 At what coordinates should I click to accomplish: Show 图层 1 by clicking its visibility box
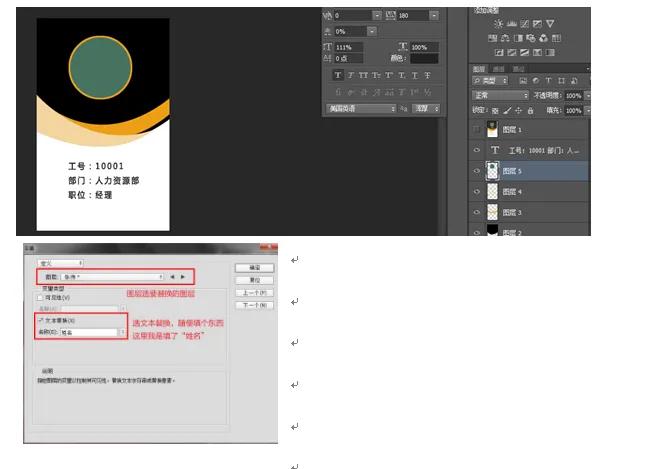(477, 129)
